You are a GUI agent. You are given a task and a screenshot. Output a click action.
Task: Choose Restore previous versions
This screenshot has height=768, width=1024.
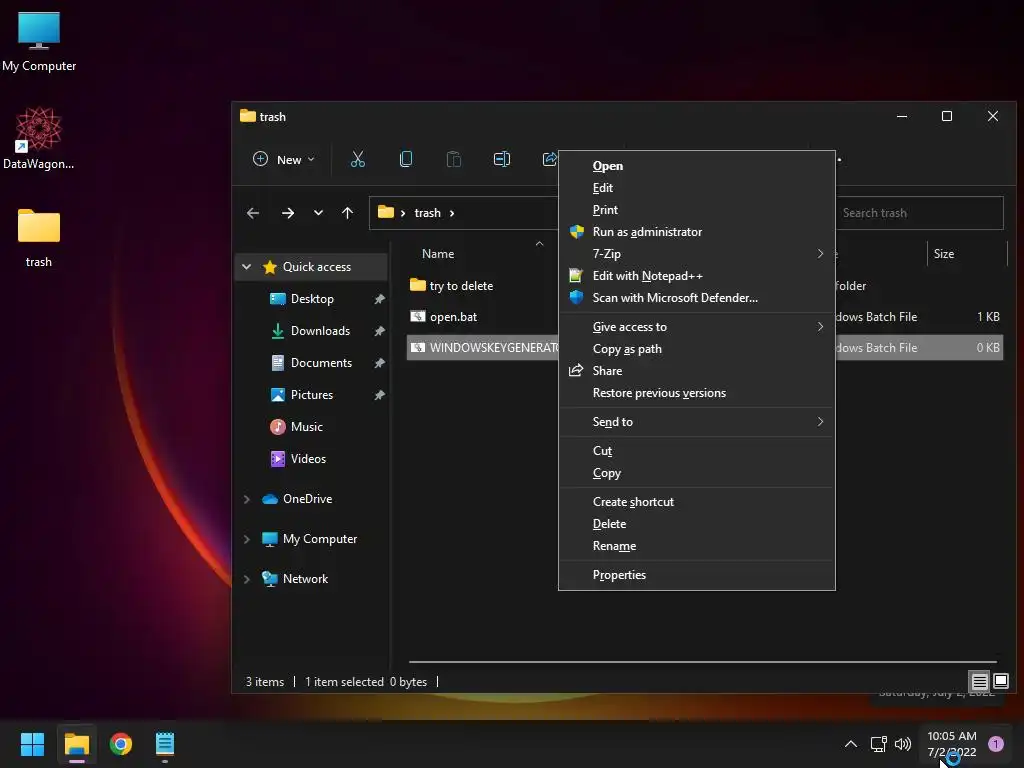coord(697,392)
